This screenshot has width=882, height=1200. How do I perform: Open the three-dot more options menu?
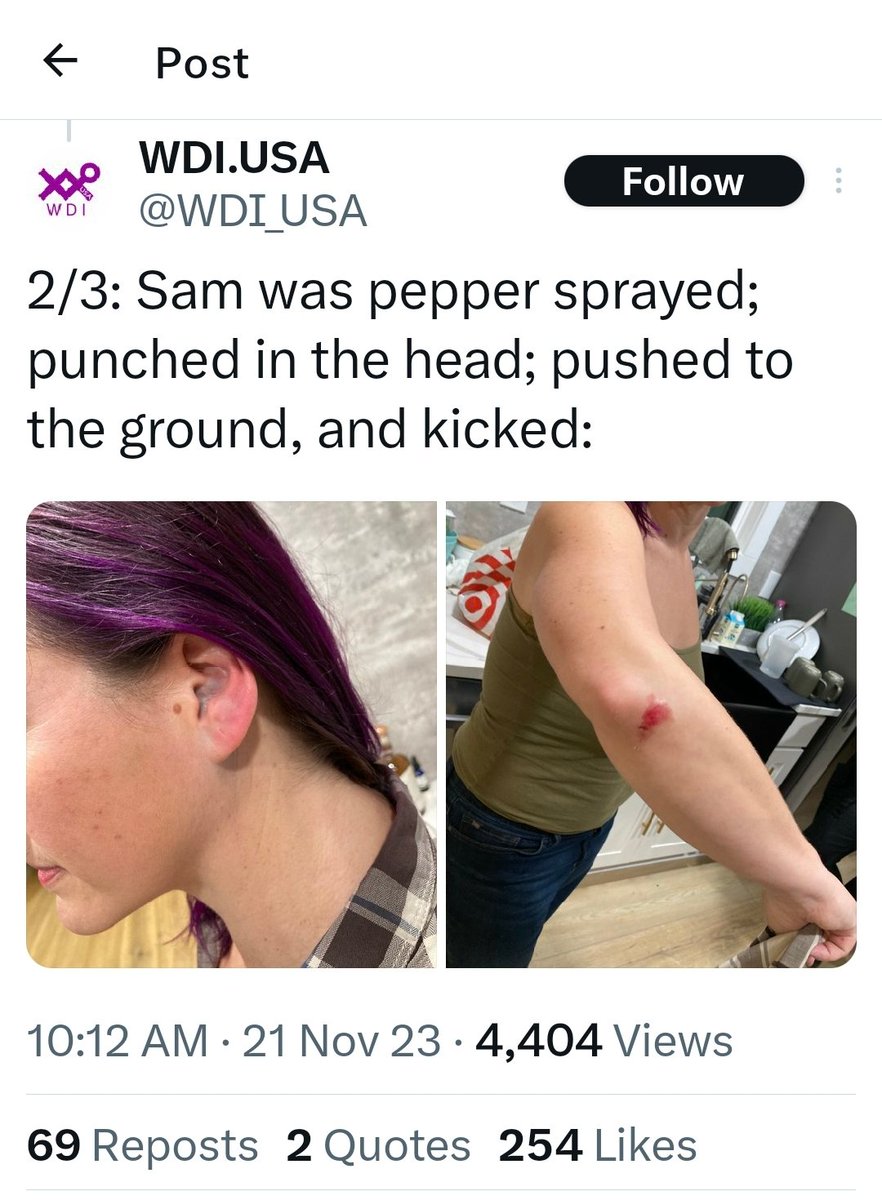coord(838,181)
